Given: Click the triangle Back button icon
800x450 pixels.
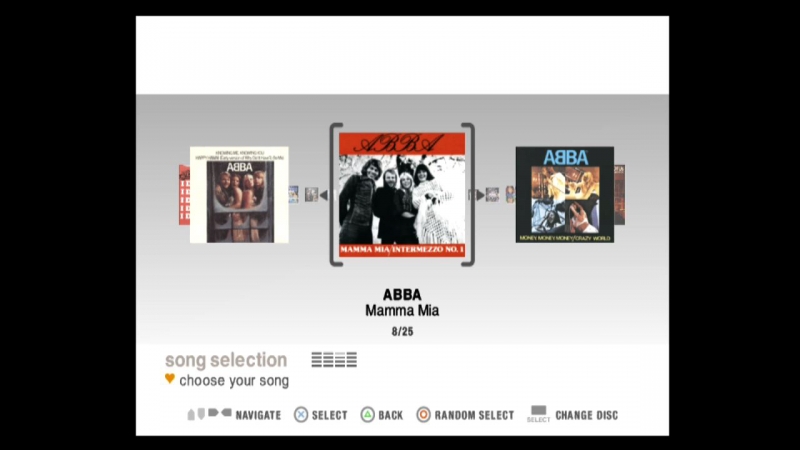Looking at the screenshot, I should [x=367, y=415].
